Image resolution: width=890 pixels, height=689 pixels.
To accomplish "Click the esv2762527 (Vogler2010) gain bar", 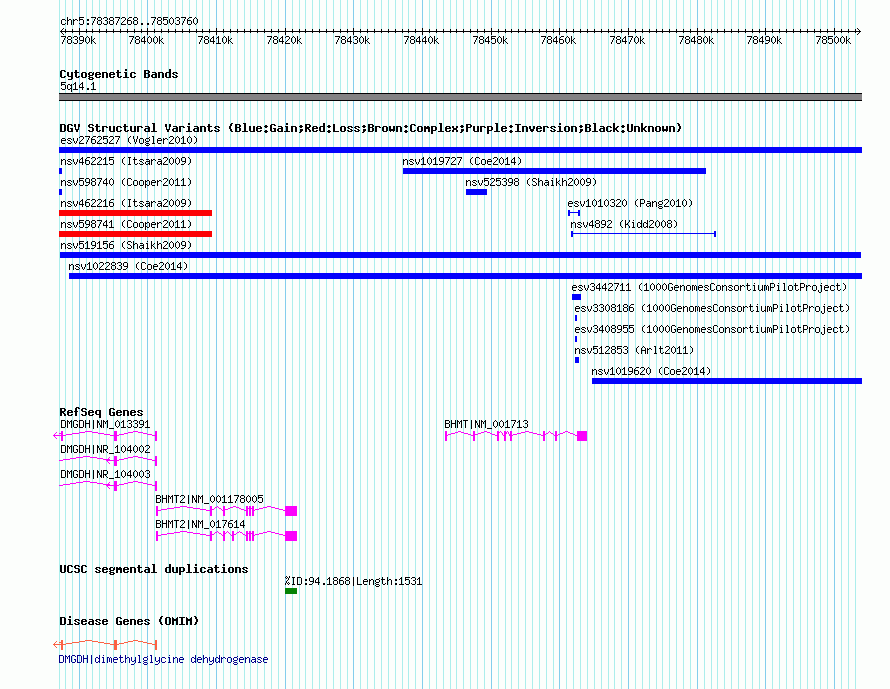I will coord(460,150).
